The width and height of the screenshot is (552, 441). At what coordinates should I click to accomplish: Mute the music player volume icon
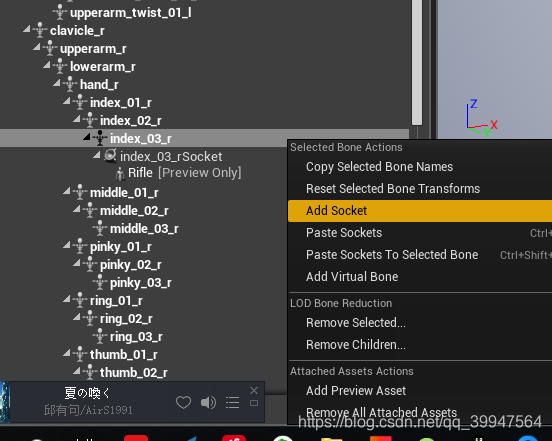208,402
